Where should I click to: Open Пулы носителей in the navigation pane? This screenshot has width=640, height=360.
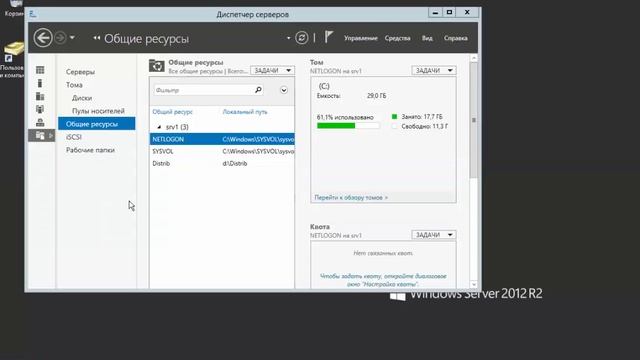(x=98, y=111)
